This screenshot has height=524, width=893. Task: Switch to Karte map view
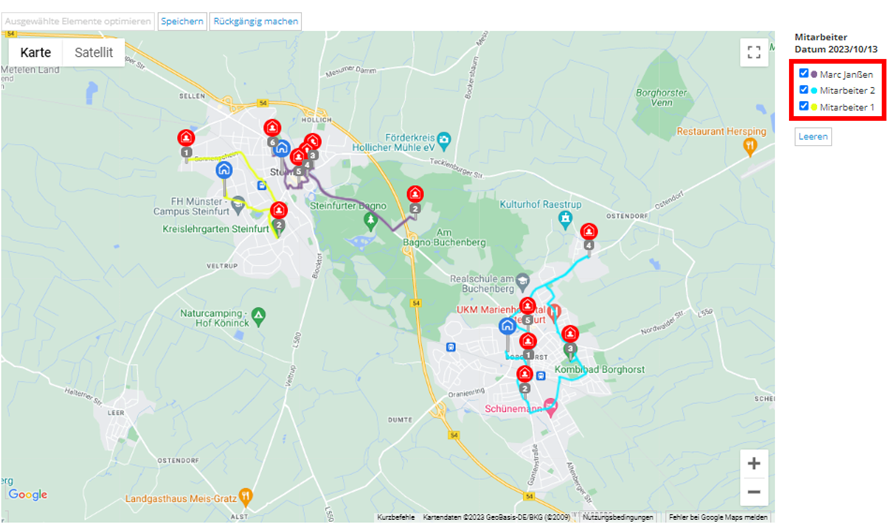[x=36, y=52]
